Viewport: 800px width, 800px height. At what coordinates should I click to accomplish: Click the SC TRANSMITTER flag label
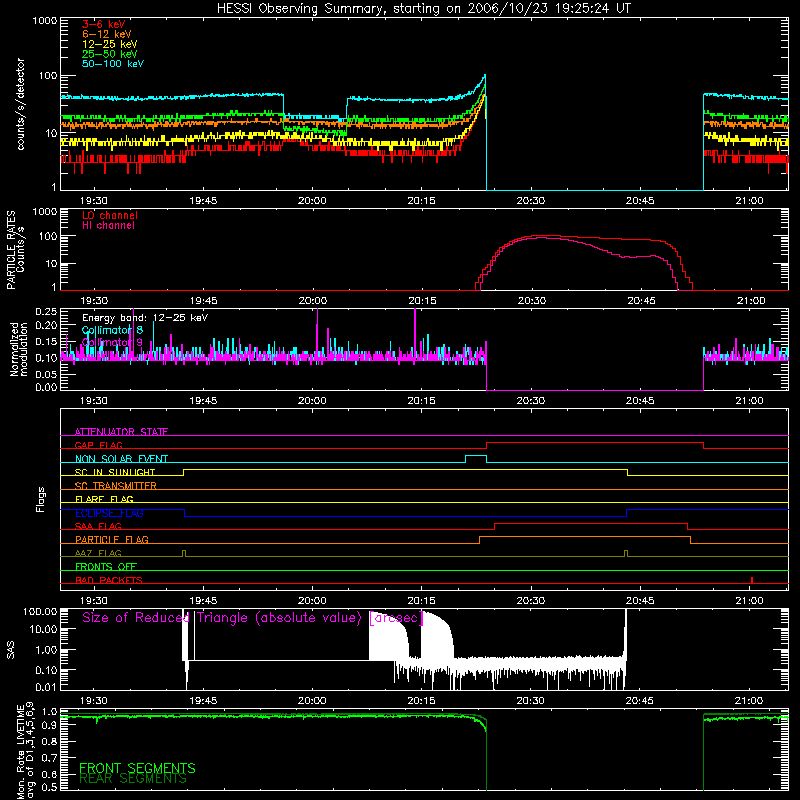(x=116, y=486)
